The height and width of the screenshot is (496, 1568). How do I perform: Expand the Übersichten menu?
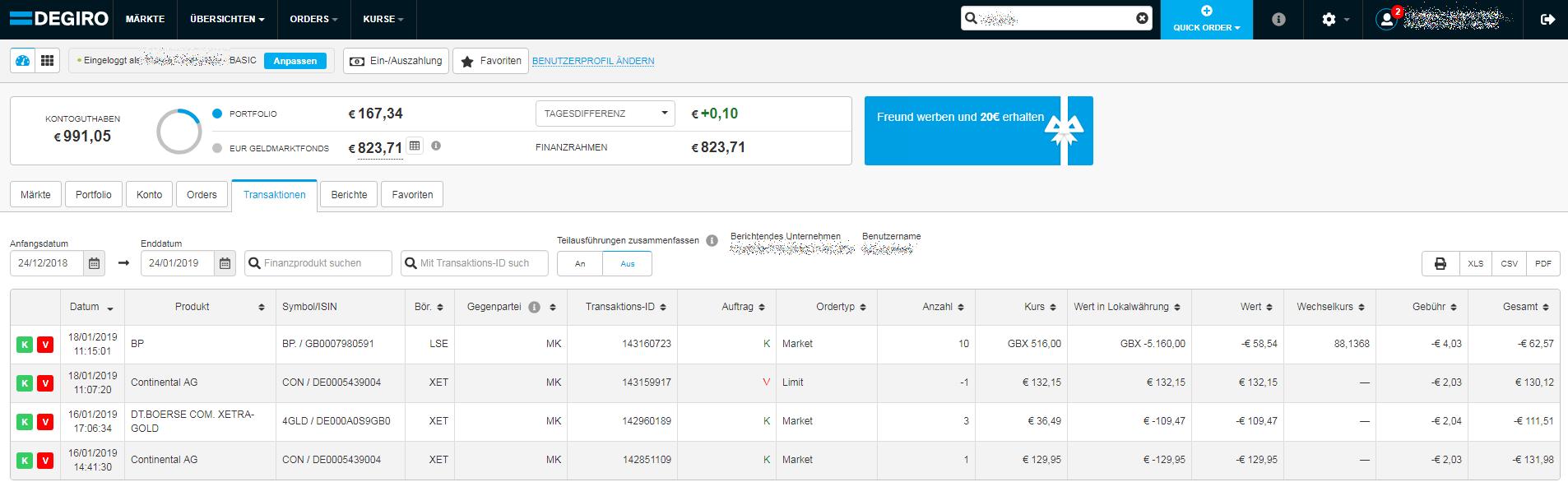pyautogui.click(x=227, y=19)
